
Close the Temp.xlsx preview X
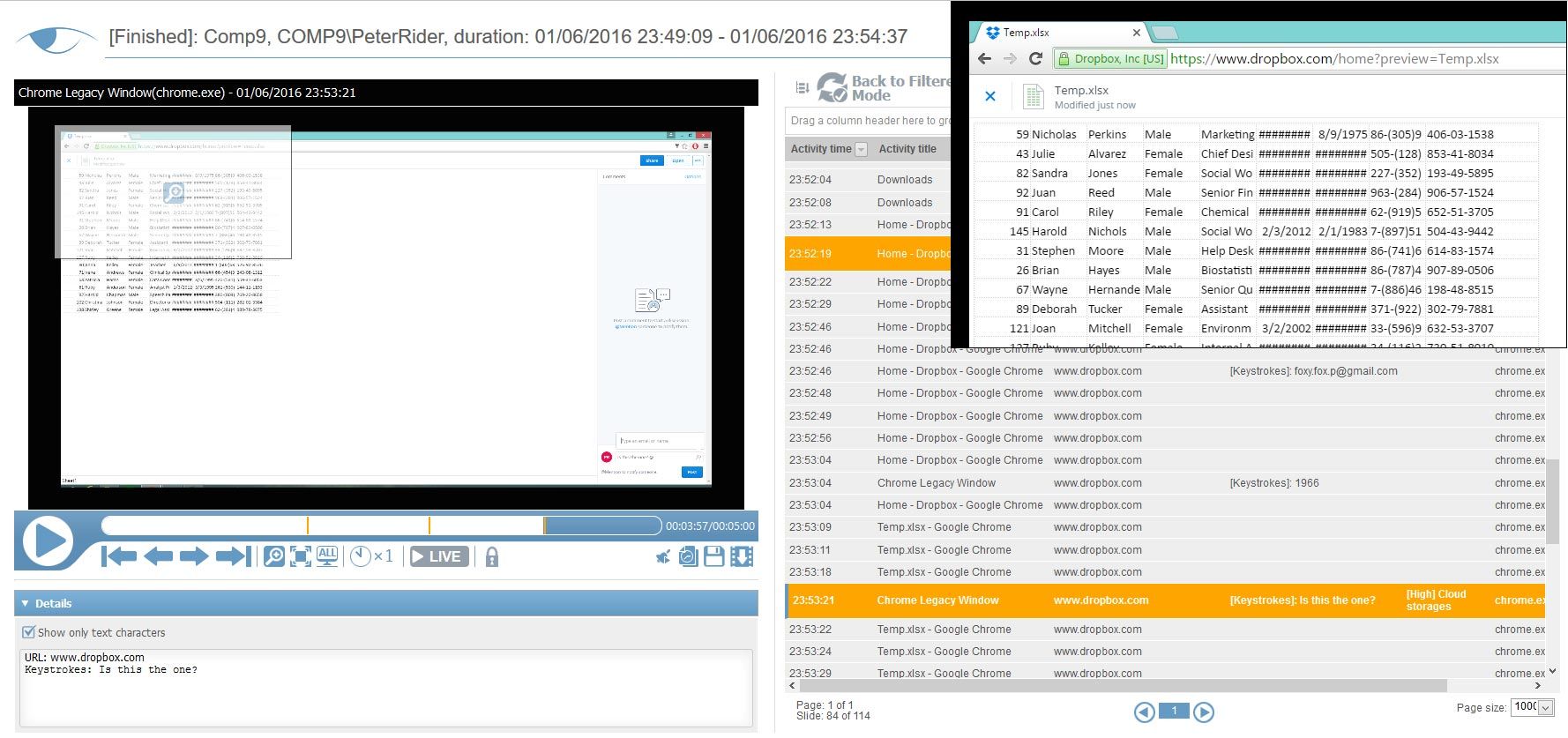pos(990,96)
